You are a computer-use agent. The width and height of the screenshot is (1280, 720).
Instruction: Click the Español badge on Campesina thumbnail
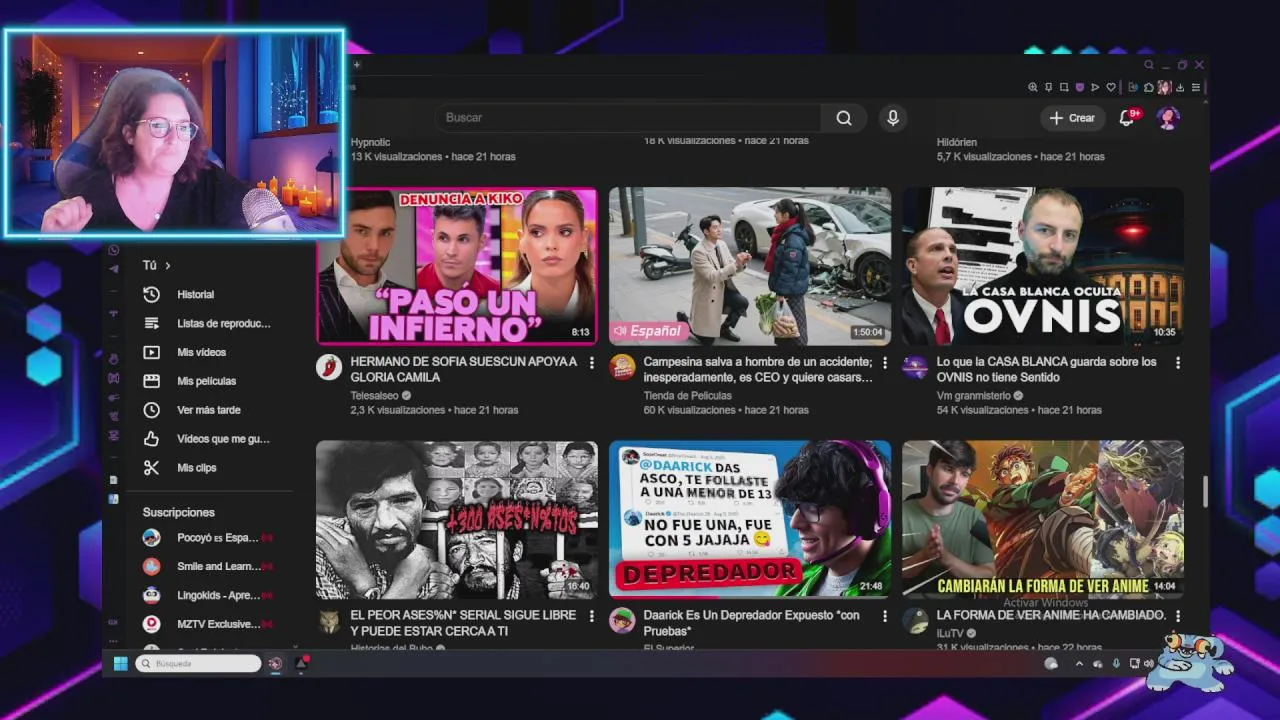pyautogui.click(x=647, y=331)
